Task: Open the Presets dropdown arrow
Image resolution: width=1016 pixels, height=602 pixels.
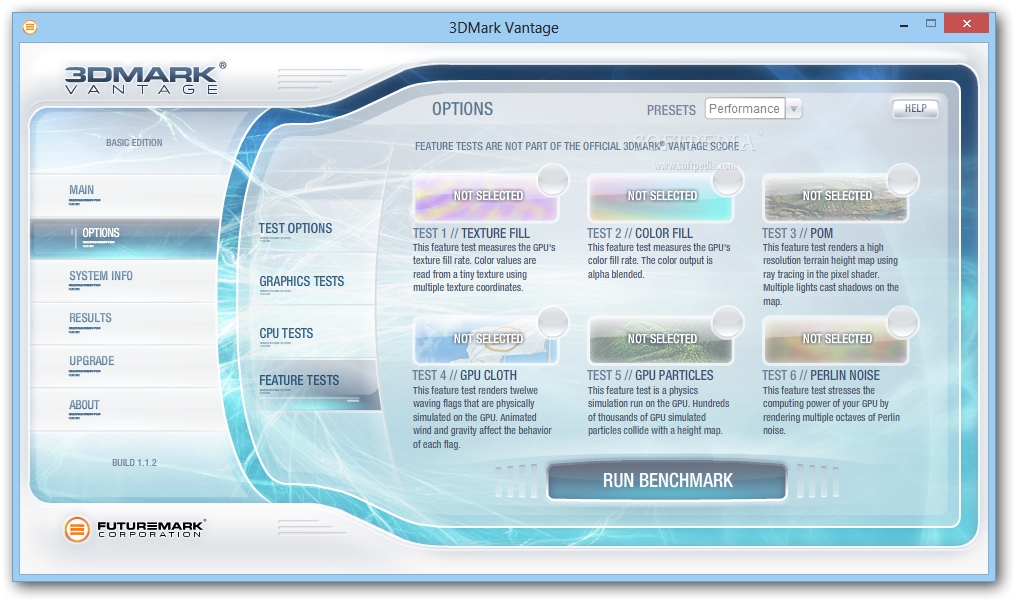Action: (794, 109)
